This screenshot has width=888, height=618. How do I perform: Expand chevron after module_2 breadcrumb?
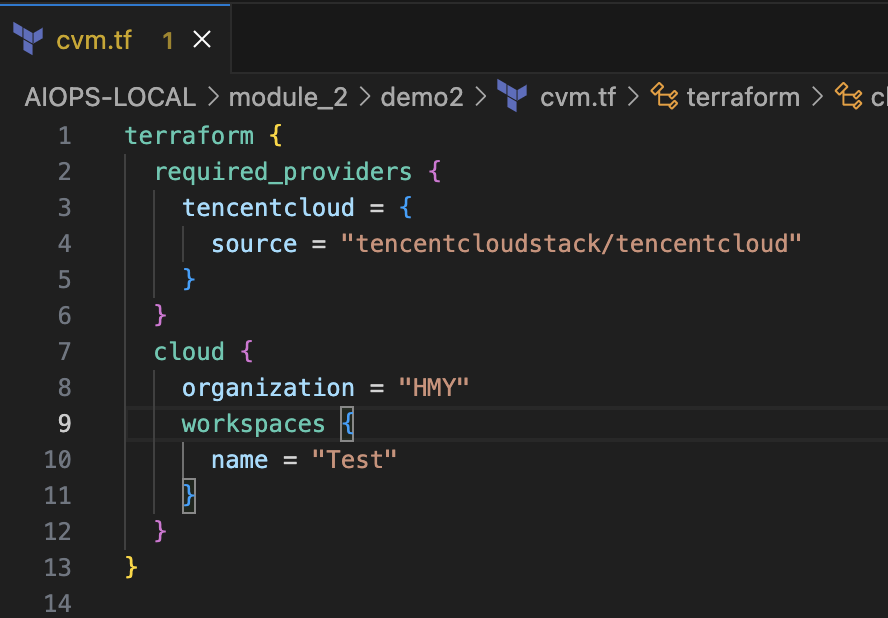click(365, 97)
